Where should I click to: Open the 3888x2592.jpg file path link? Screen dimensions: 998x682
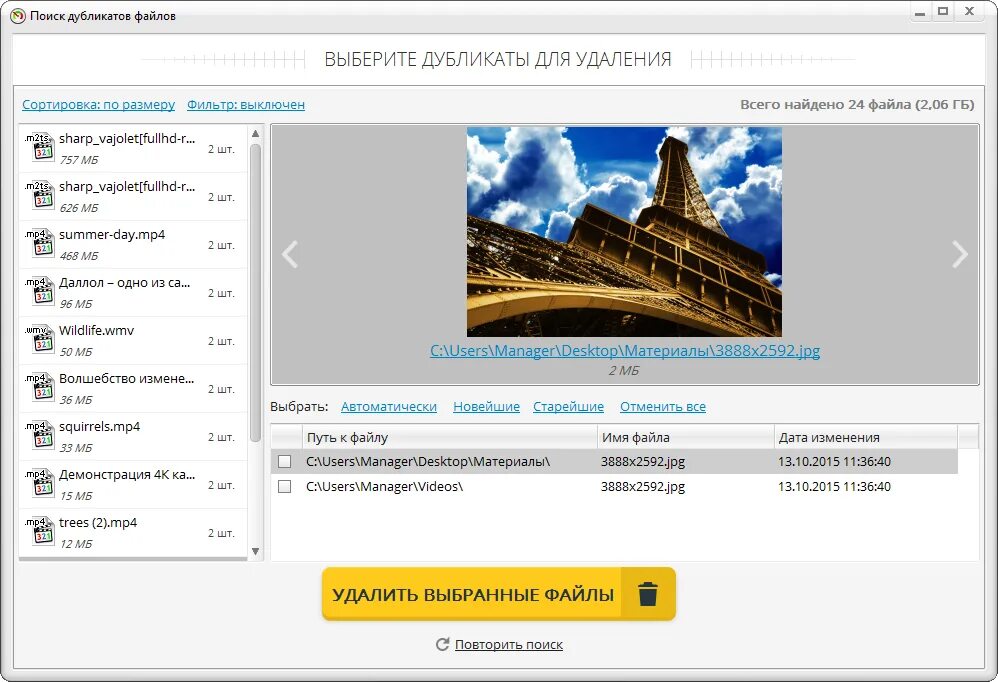(x=624, y=351)
